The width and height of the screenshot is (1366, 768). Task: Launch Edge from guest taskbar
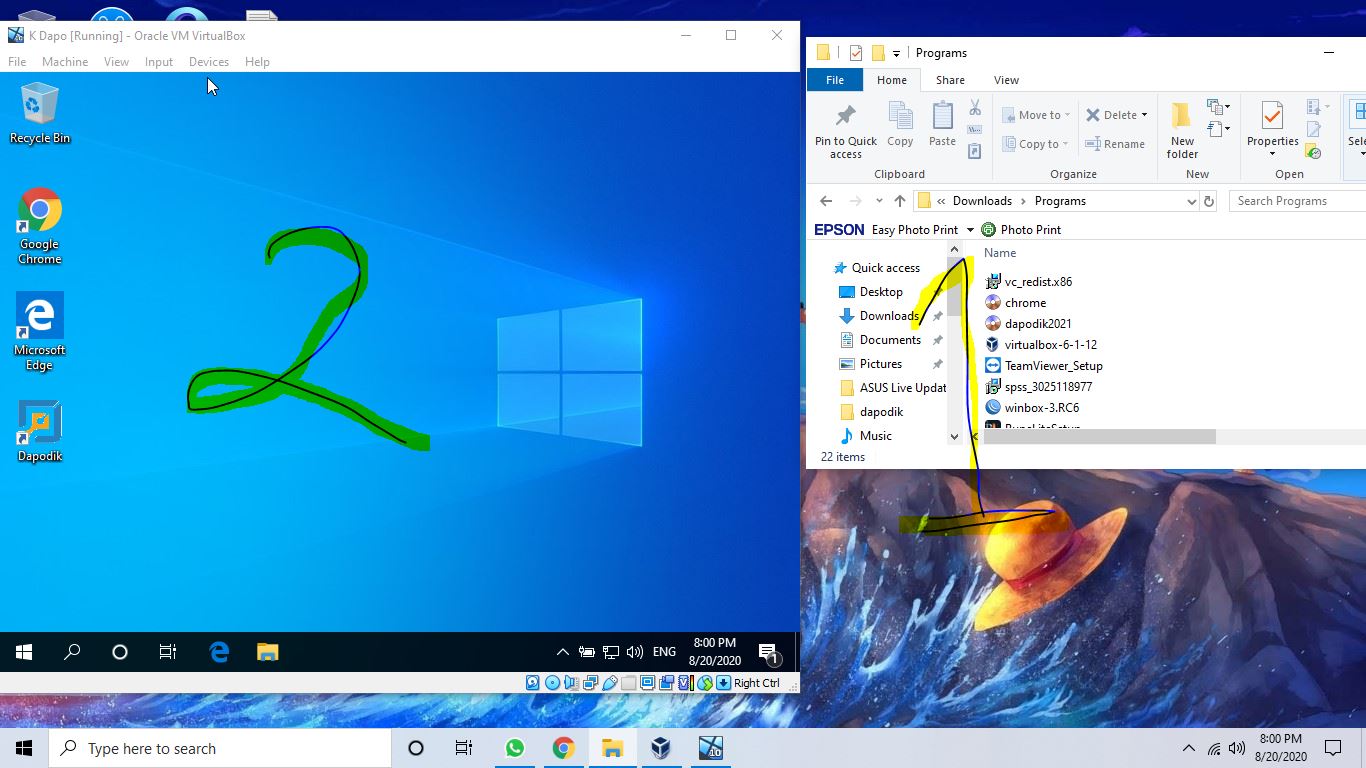219,652
